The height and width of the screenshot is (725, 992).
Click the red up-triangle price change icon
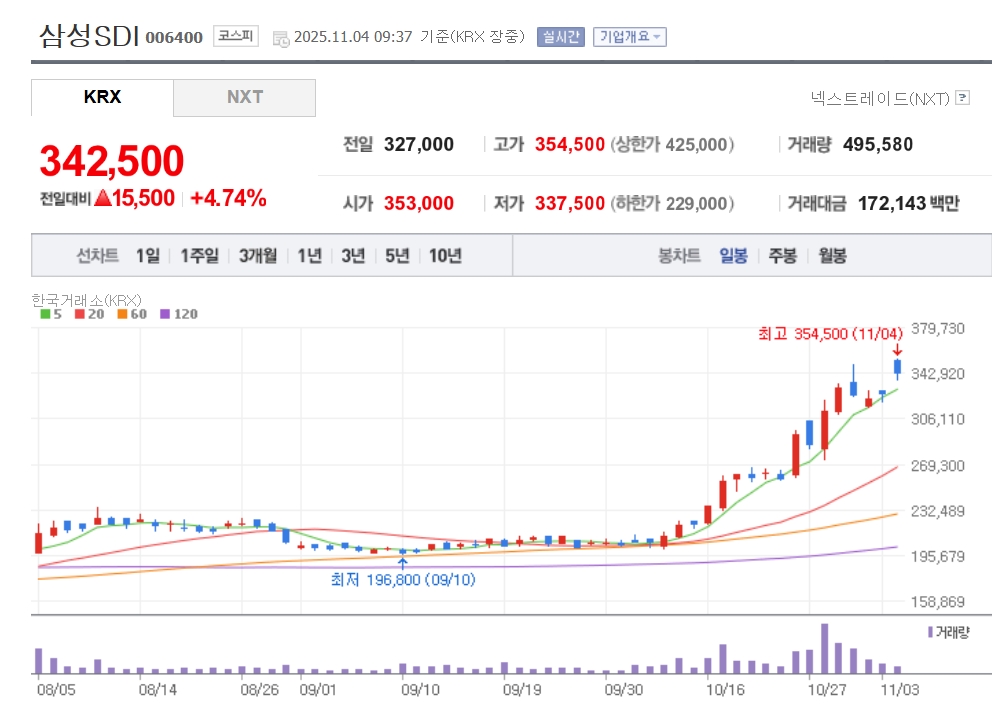pyautogui.click(x=102, y=198)
